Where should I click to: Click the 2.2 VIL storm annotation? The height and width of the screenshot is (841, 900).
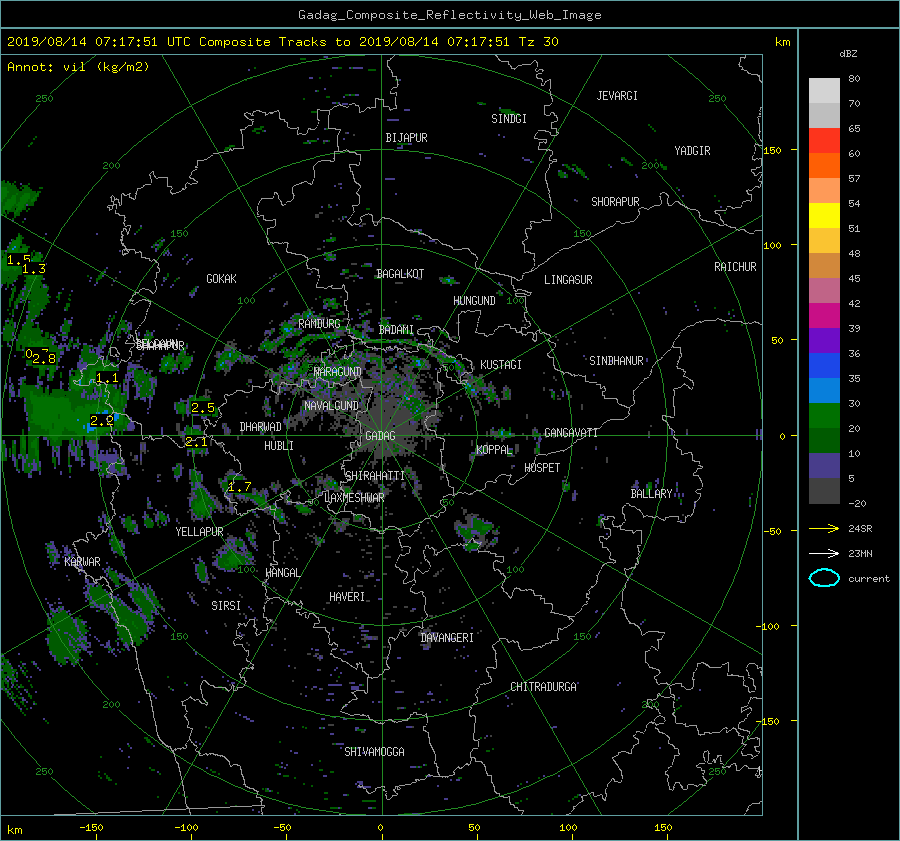[x=102, y=421]
